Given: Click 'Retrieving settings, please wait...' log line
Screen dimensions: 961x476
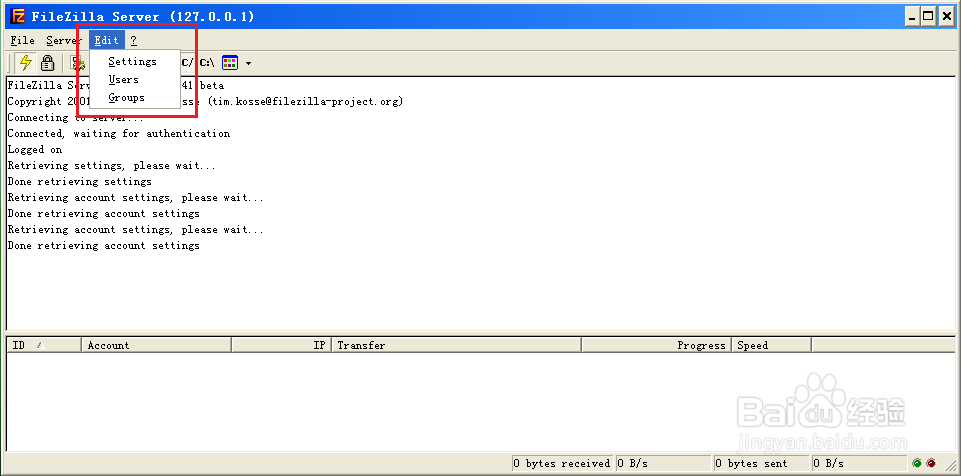Looking at the screenshot, I should click(112, 165).
